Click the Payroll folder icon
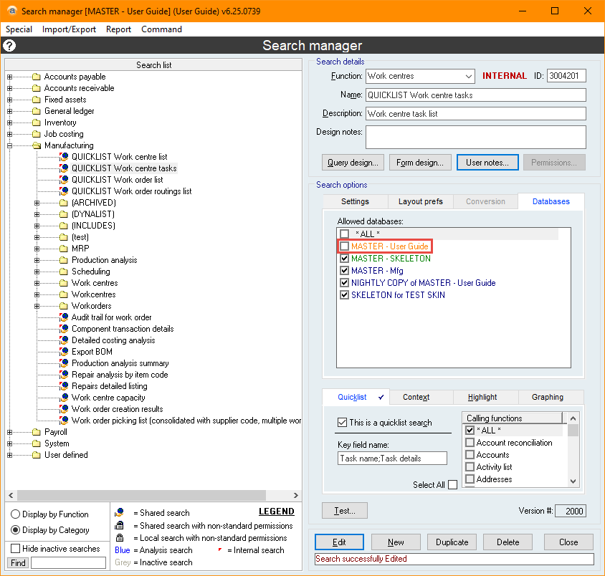Viewport: 605px width, 576px height. (36, 432)
